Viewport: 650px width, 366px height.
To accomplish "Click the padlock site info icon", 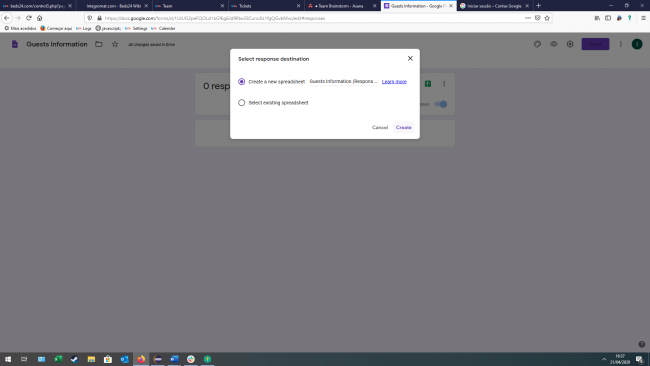I will click(99, 18).
